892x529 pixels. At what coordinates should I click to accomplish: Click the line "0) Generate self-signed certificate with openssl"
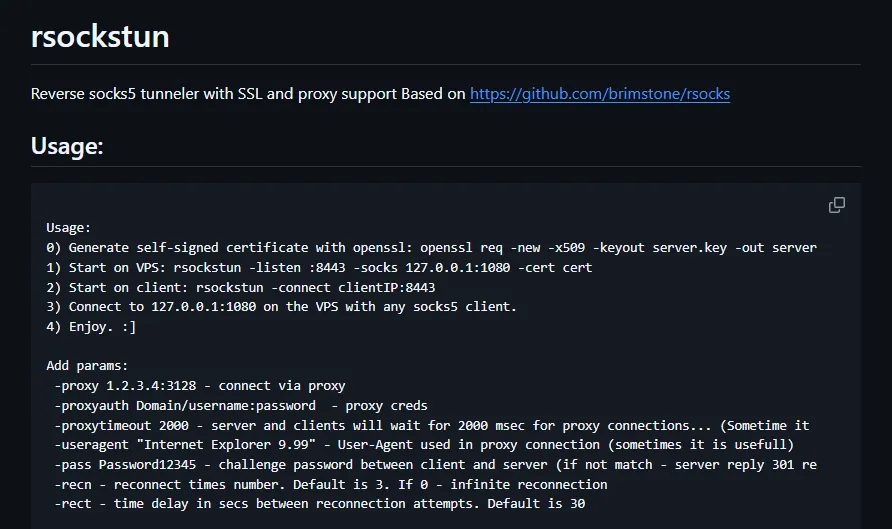431,247
